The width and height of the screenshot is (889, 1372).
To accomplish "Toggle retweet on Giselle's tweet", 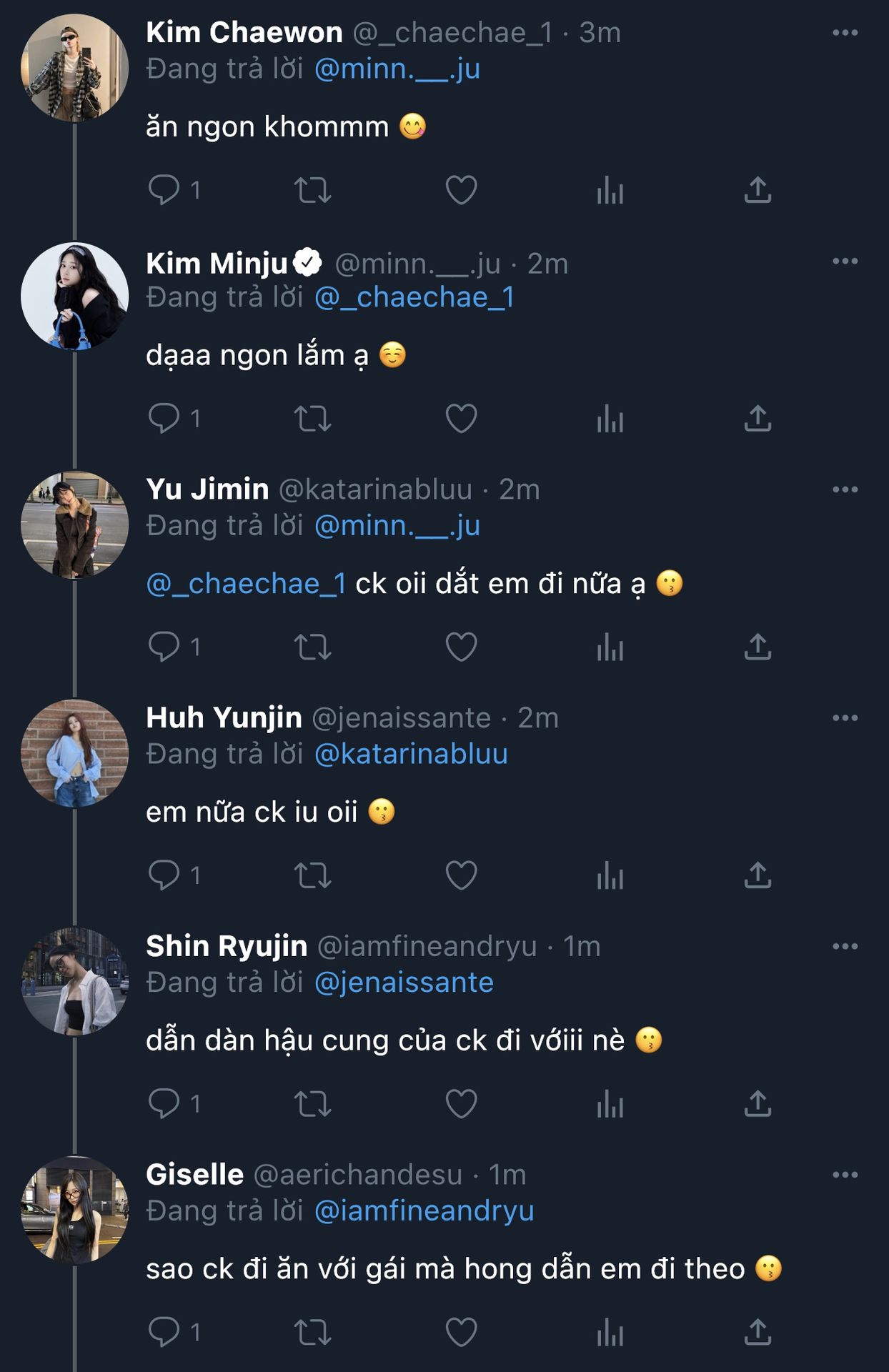I will 313,1333.
